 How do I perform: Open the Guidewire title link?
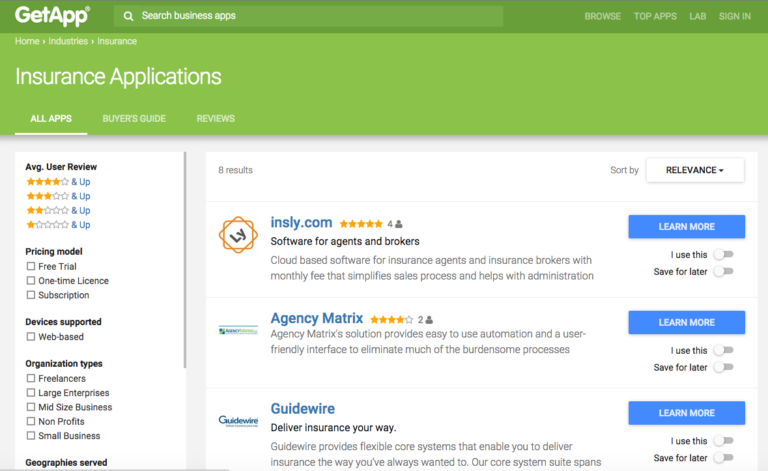tap(303, 409)
